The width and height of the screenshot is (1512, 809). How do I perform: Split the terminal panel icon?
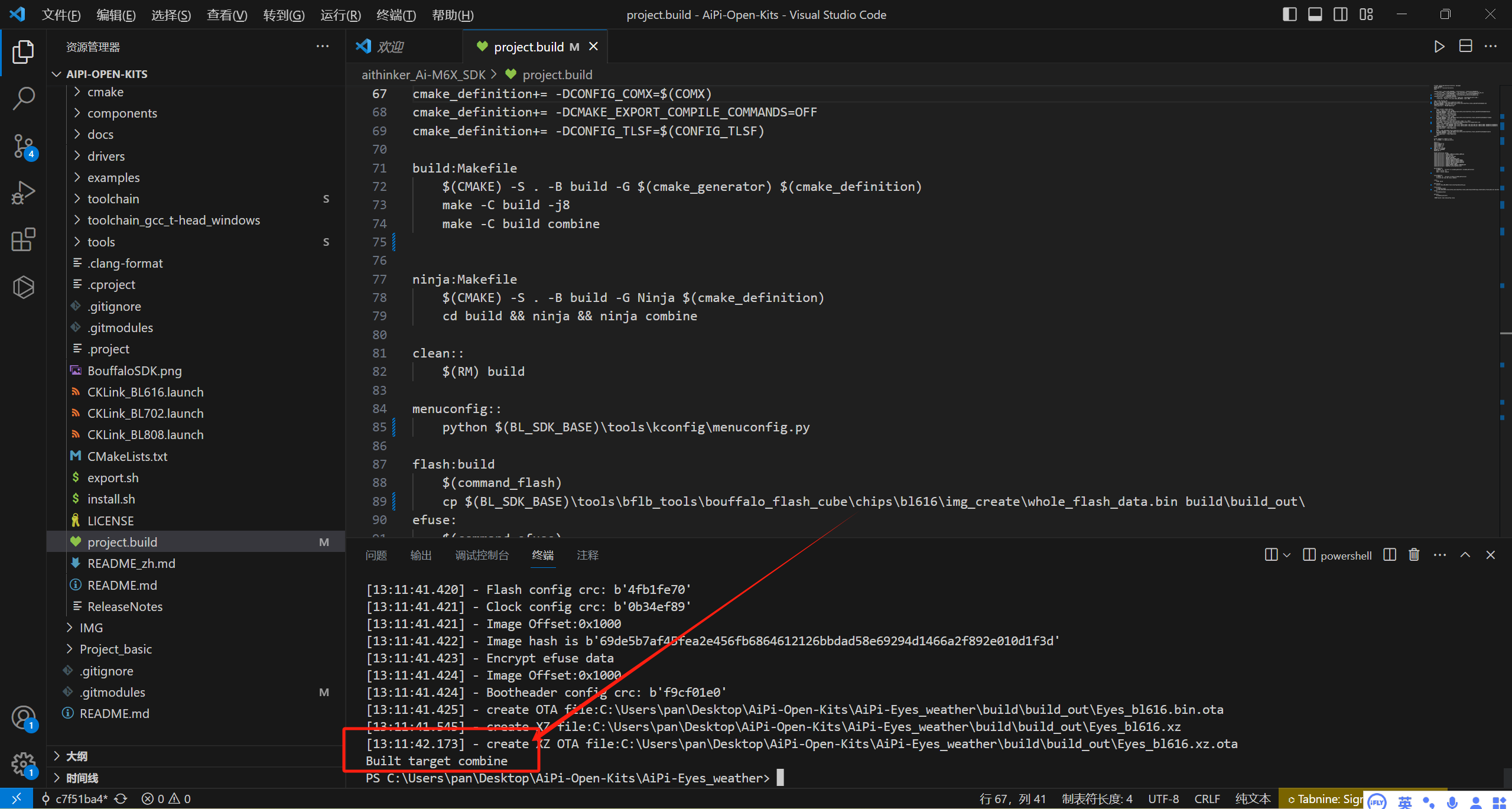point(1390,555)
